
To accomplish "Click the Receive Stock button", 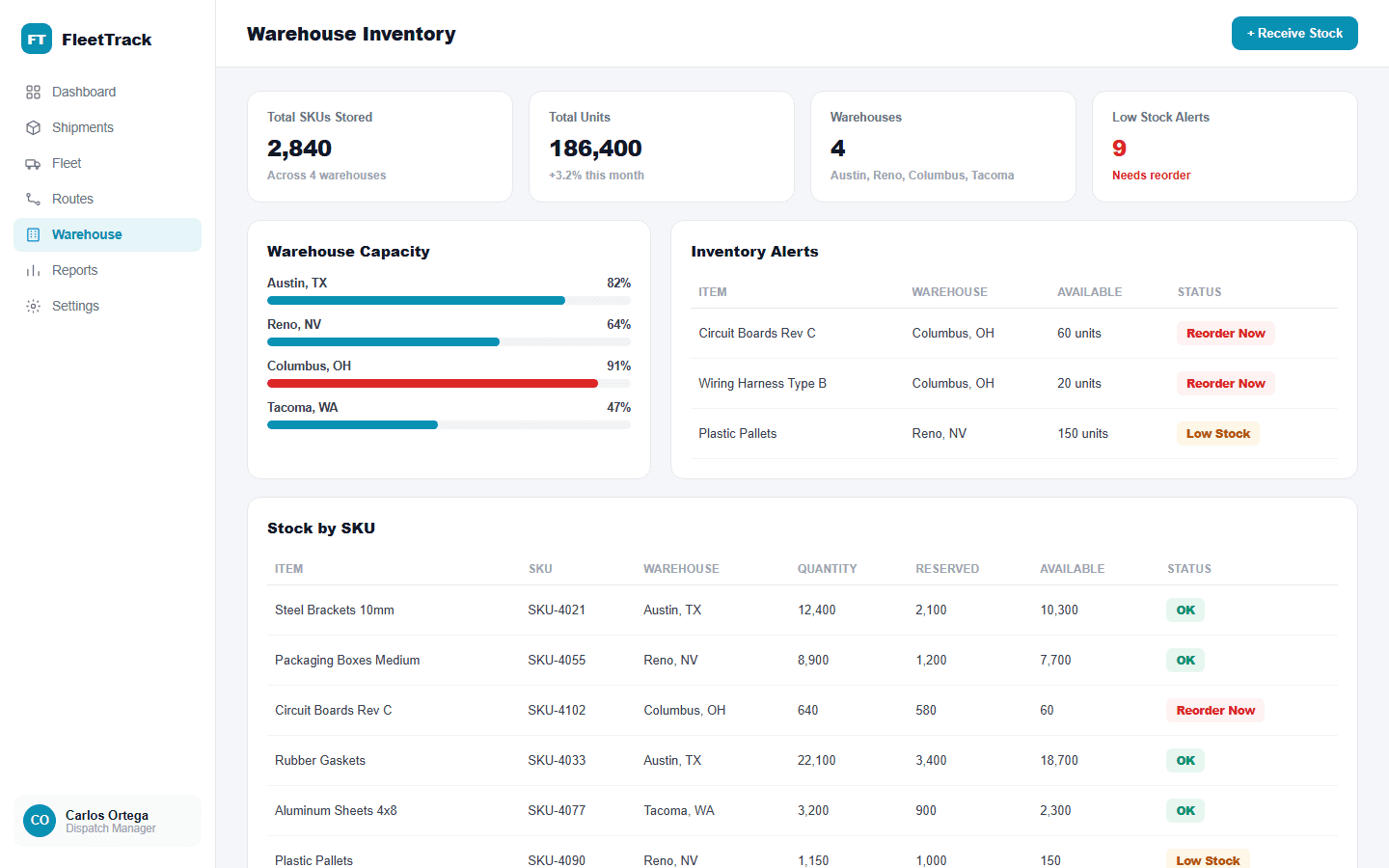I will pos(1294,33).
